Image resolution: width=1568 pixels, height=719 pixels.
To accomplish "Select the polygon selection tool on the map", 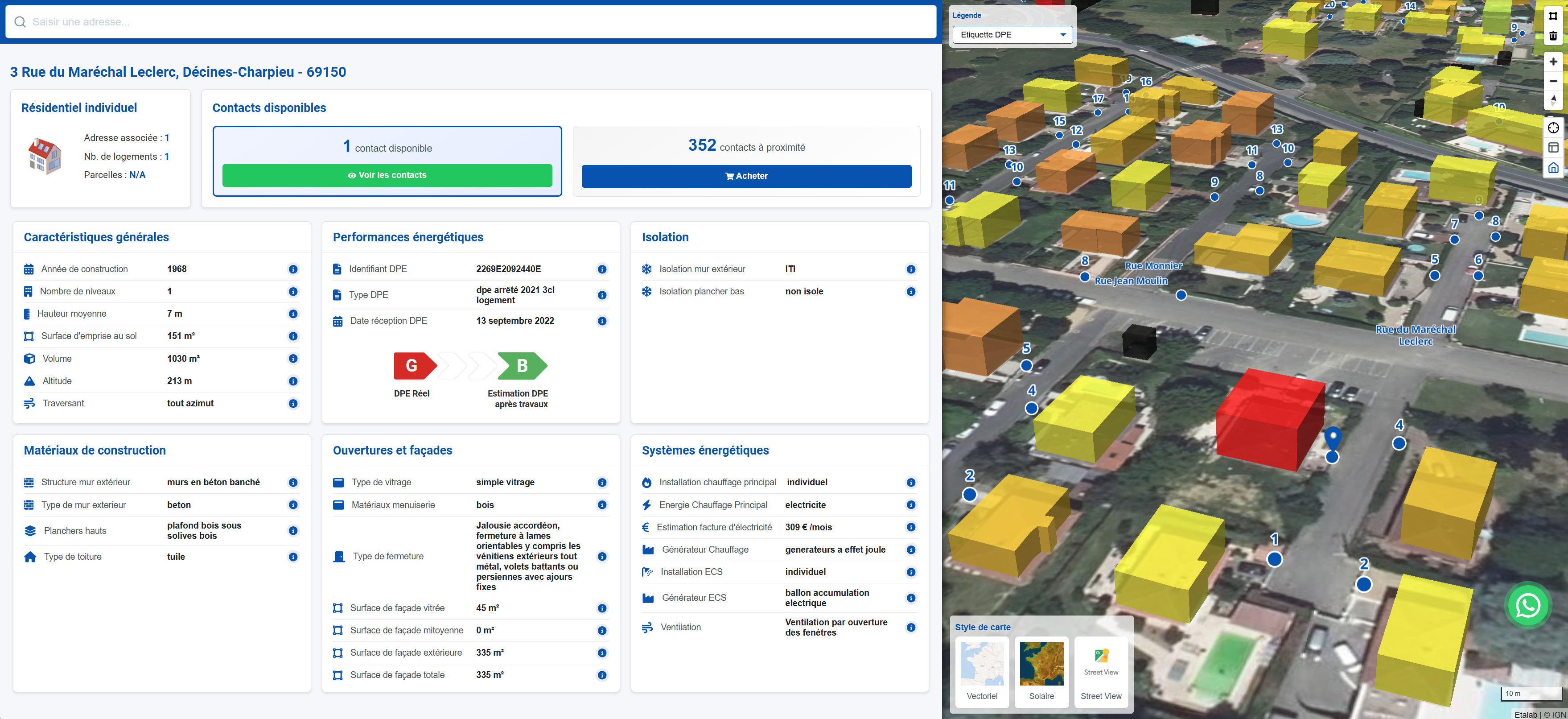I will [1553, 16].
